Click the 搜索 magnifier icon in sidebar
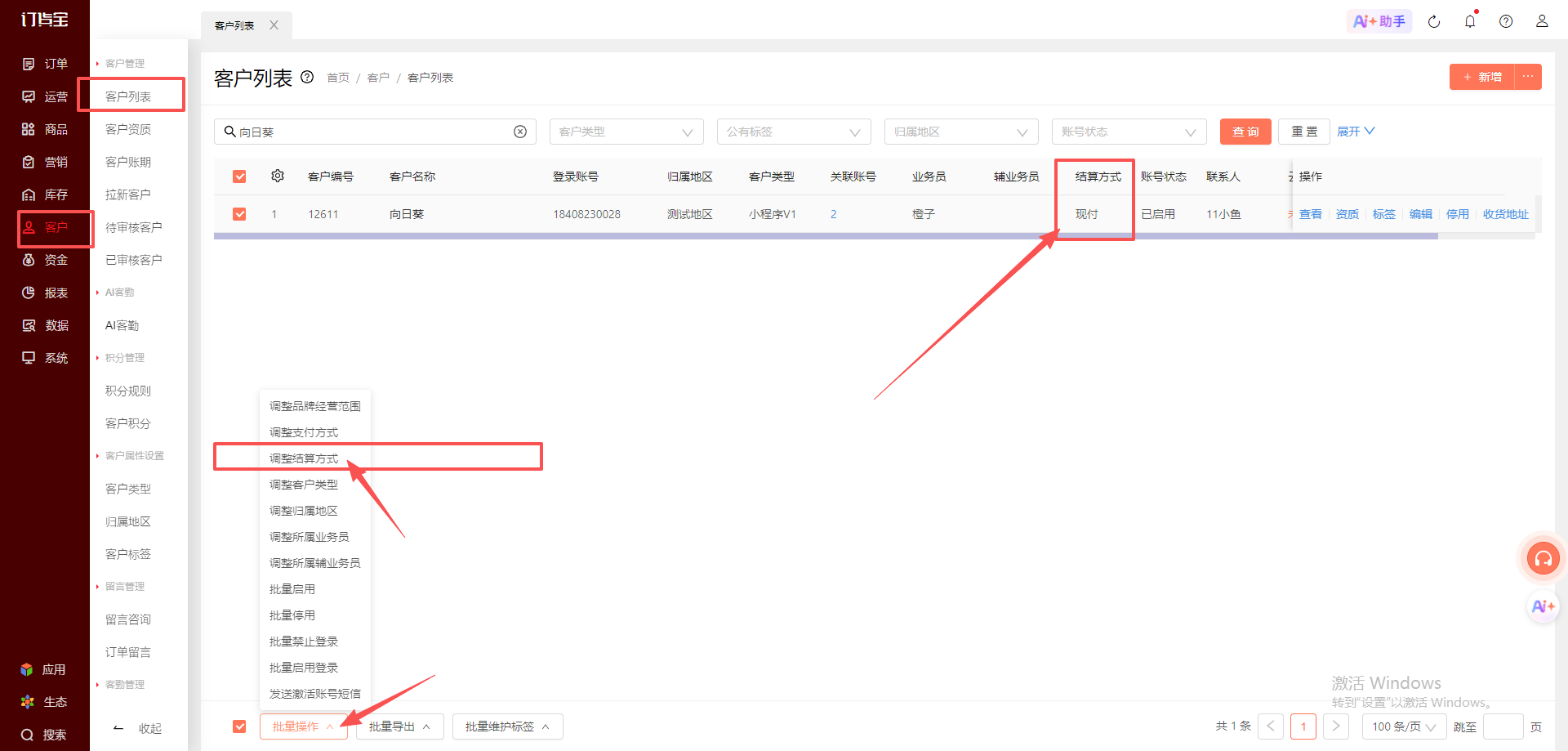This screenshot has height=751, width=1568. coord(27,735)
